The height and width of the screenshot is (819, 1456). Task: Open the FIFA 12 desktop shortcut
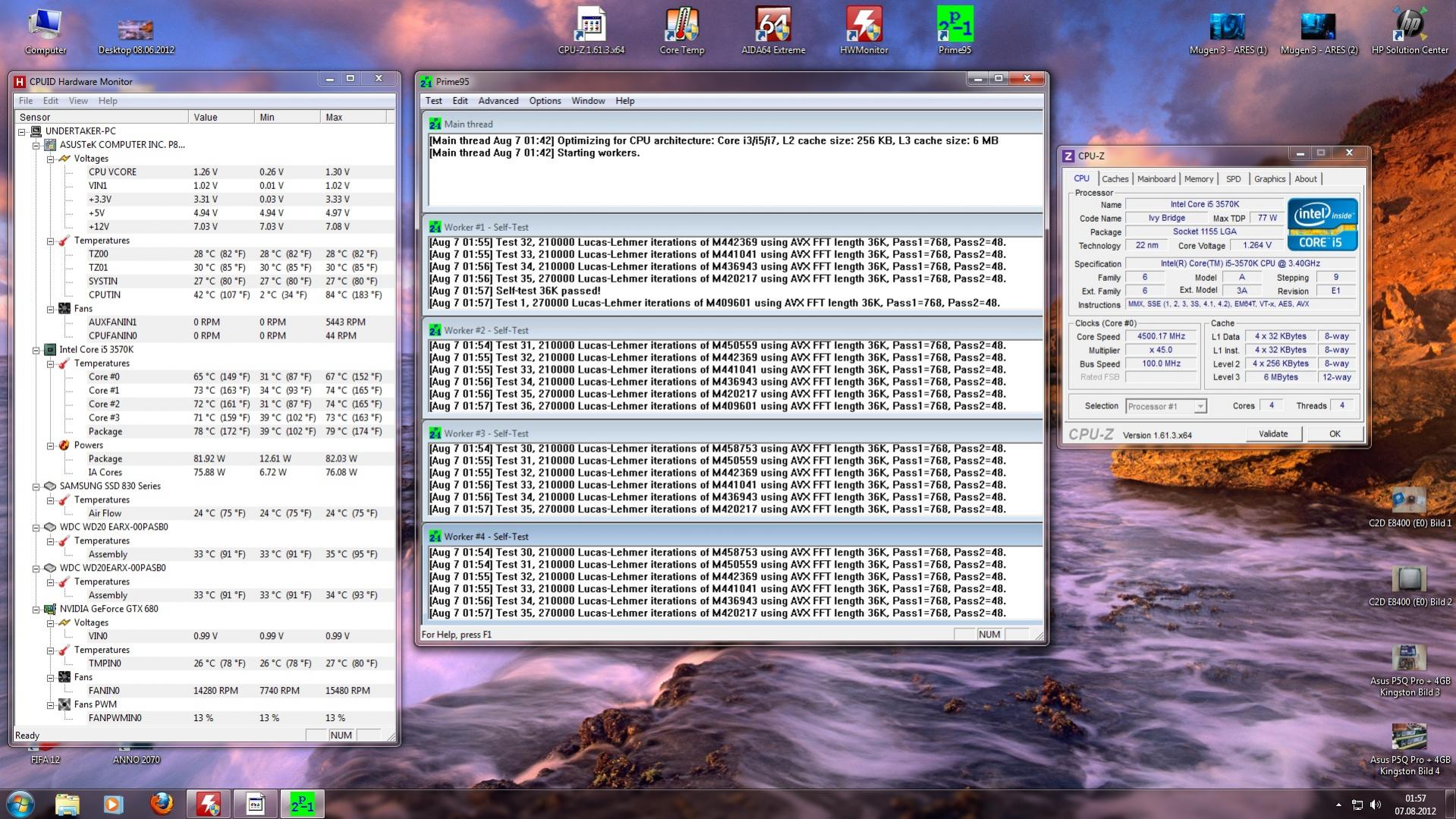coord(45,756)
